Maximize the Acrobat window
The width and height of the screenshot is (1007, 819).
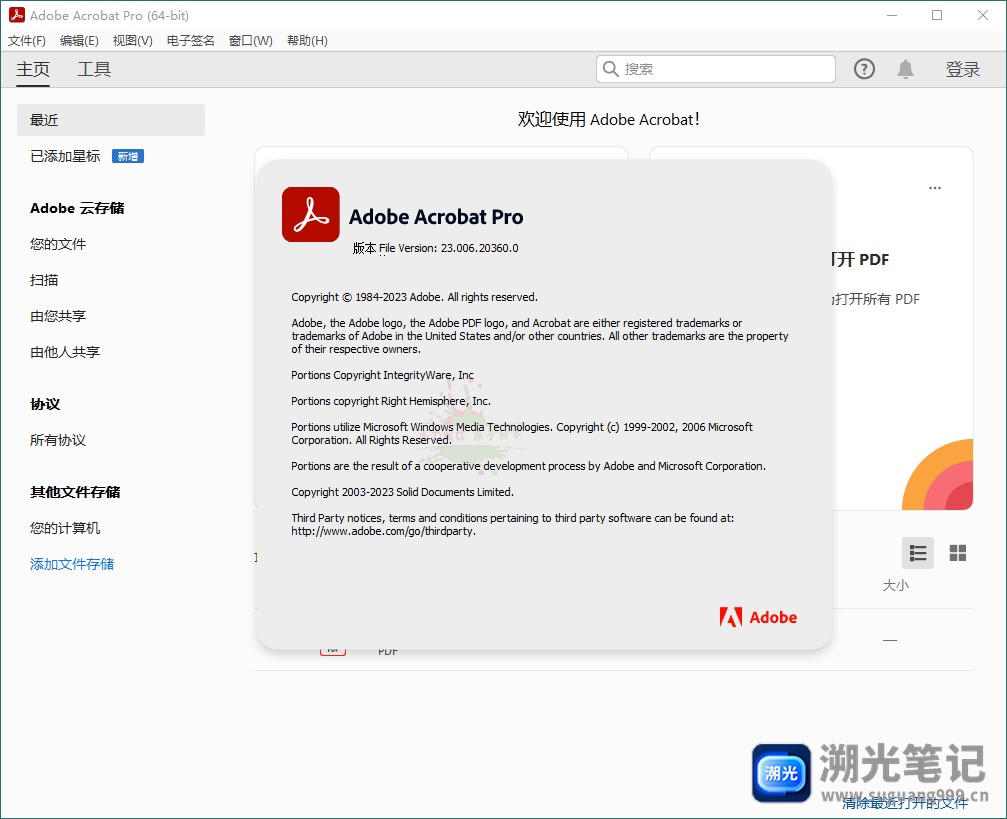[937, 15]
